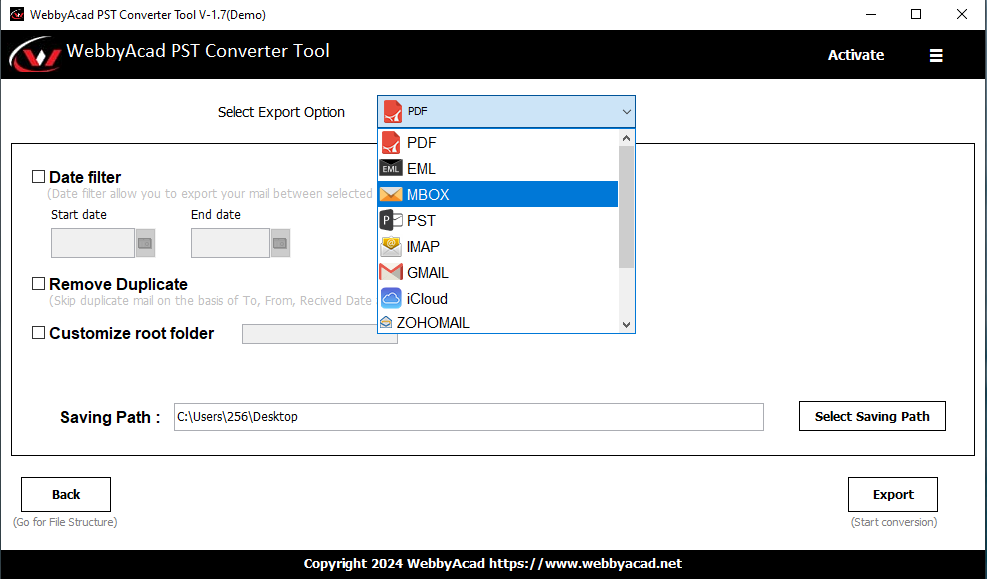Click the IMAP mail icon
This screenshot has height=579, width=987.
391,247
